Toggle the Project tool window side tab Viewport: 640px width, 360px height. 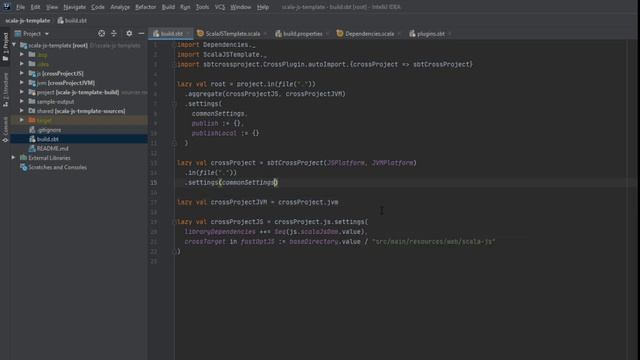click(x=5, y=47)
